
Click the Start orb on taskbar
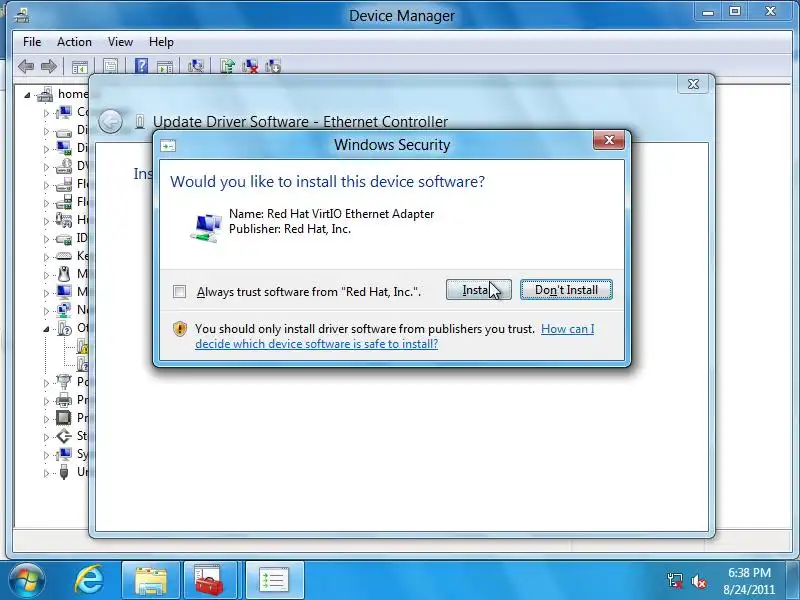[27, 581]
